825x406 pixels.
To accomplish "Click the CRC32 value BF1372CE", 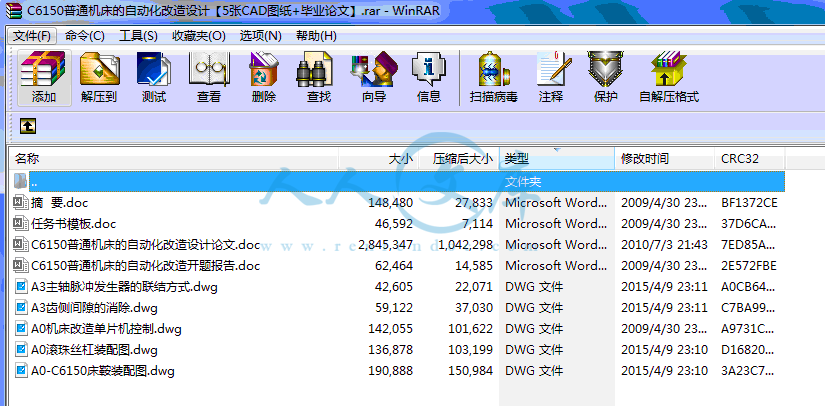I will pos(749,202).
